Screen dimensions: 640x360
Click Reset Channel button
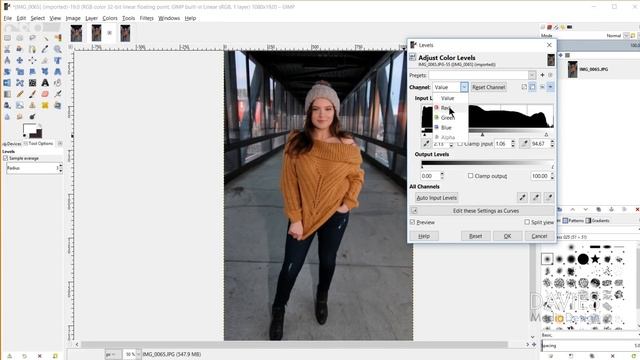(489, 87)
